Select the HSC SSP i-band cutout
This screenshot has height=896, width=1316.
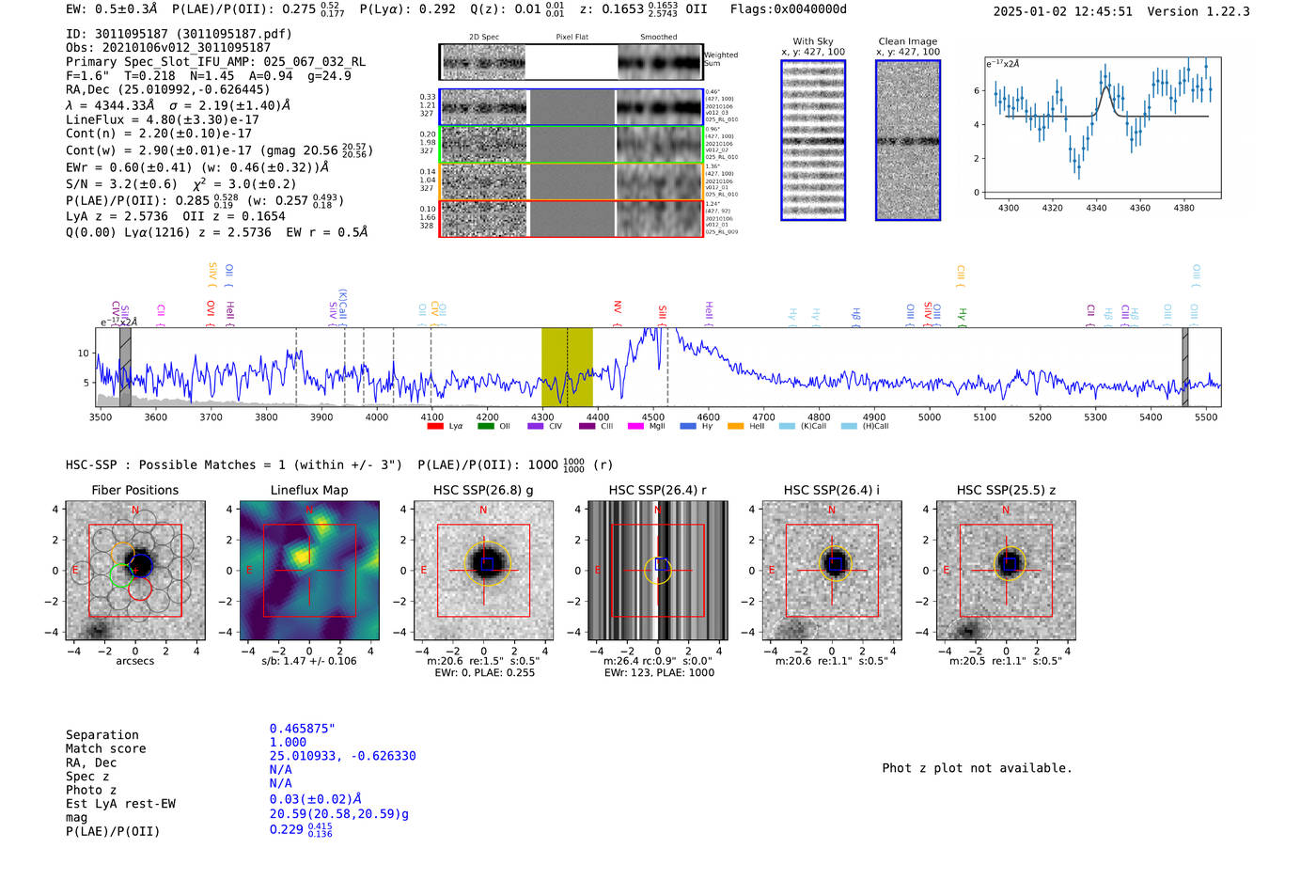click(x=832, y=571)
